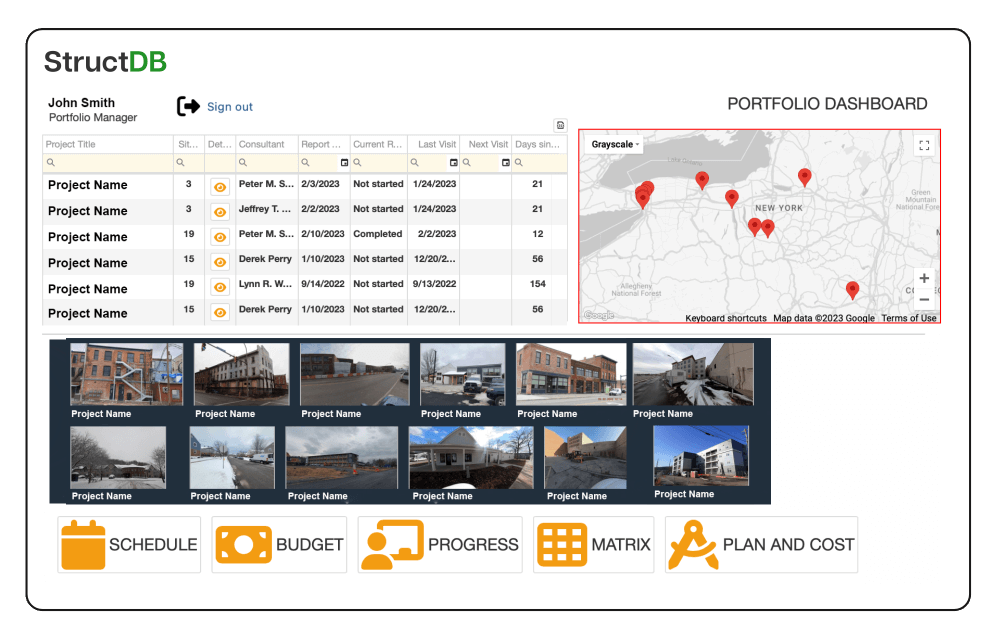
Task: Click the export icon above the project table
Action: click(x=560, y=125)
